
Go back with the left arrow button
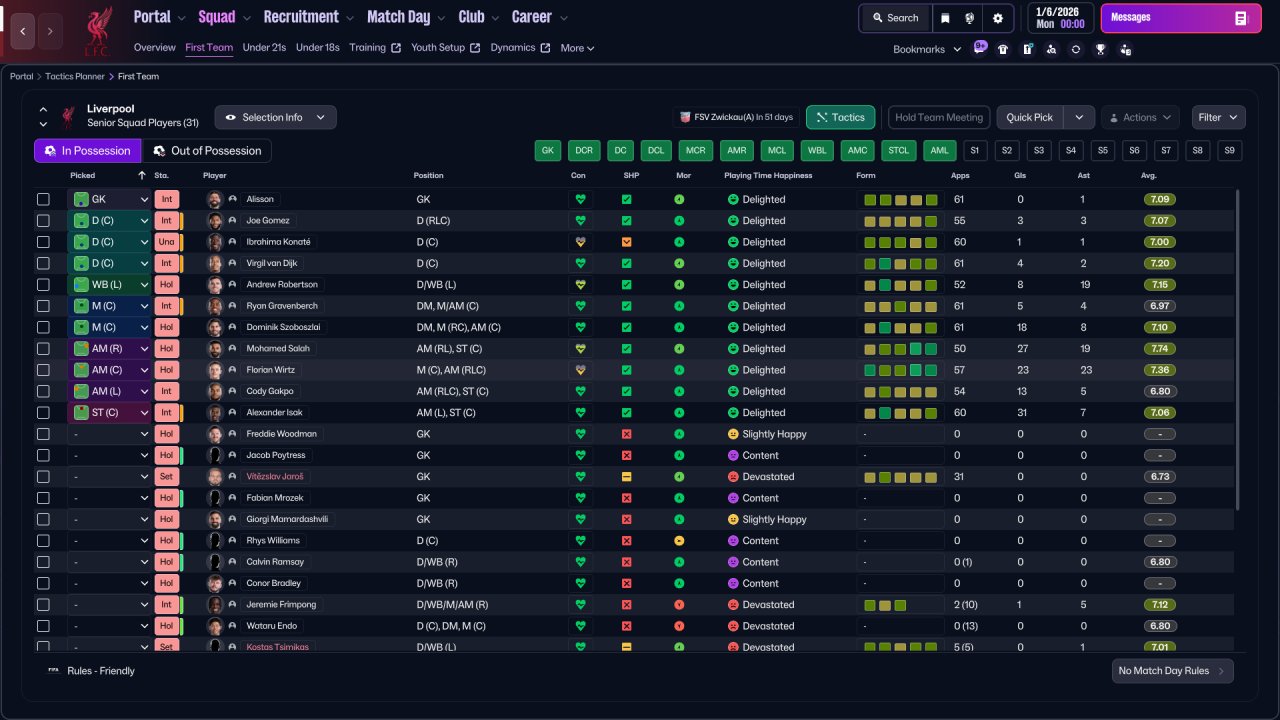[23, 32]
